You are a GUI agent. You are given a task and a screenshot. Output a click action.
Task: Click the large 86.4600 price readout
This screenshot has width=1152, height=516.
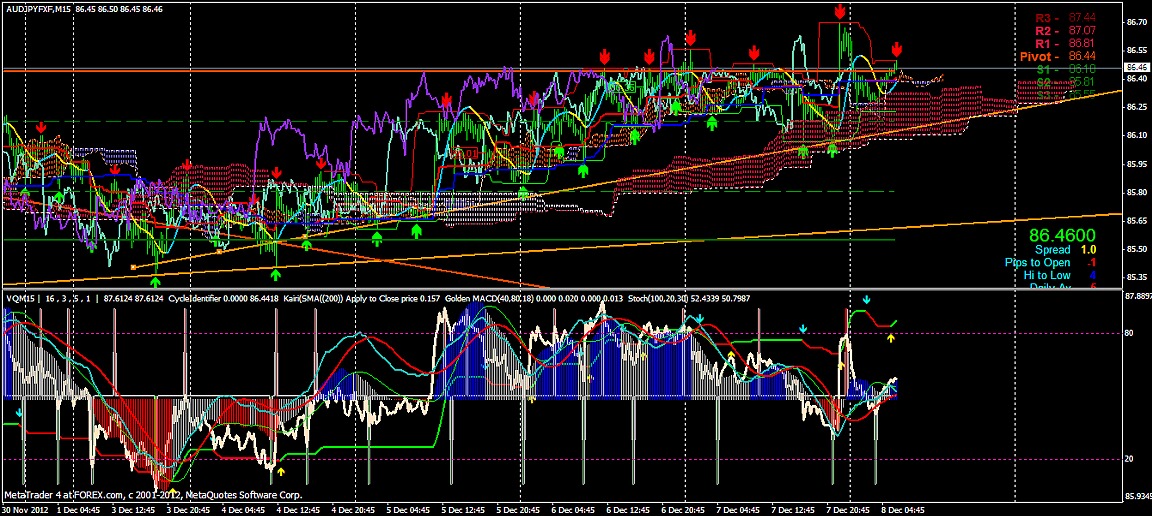click(1064, 234)
